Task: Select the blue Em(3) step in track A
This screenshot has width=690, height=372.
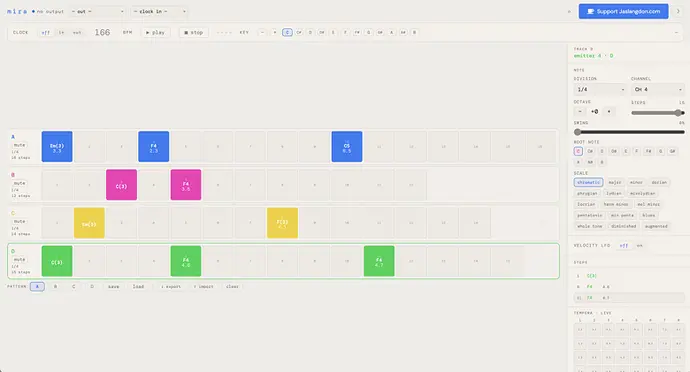Action: [57, 147]
